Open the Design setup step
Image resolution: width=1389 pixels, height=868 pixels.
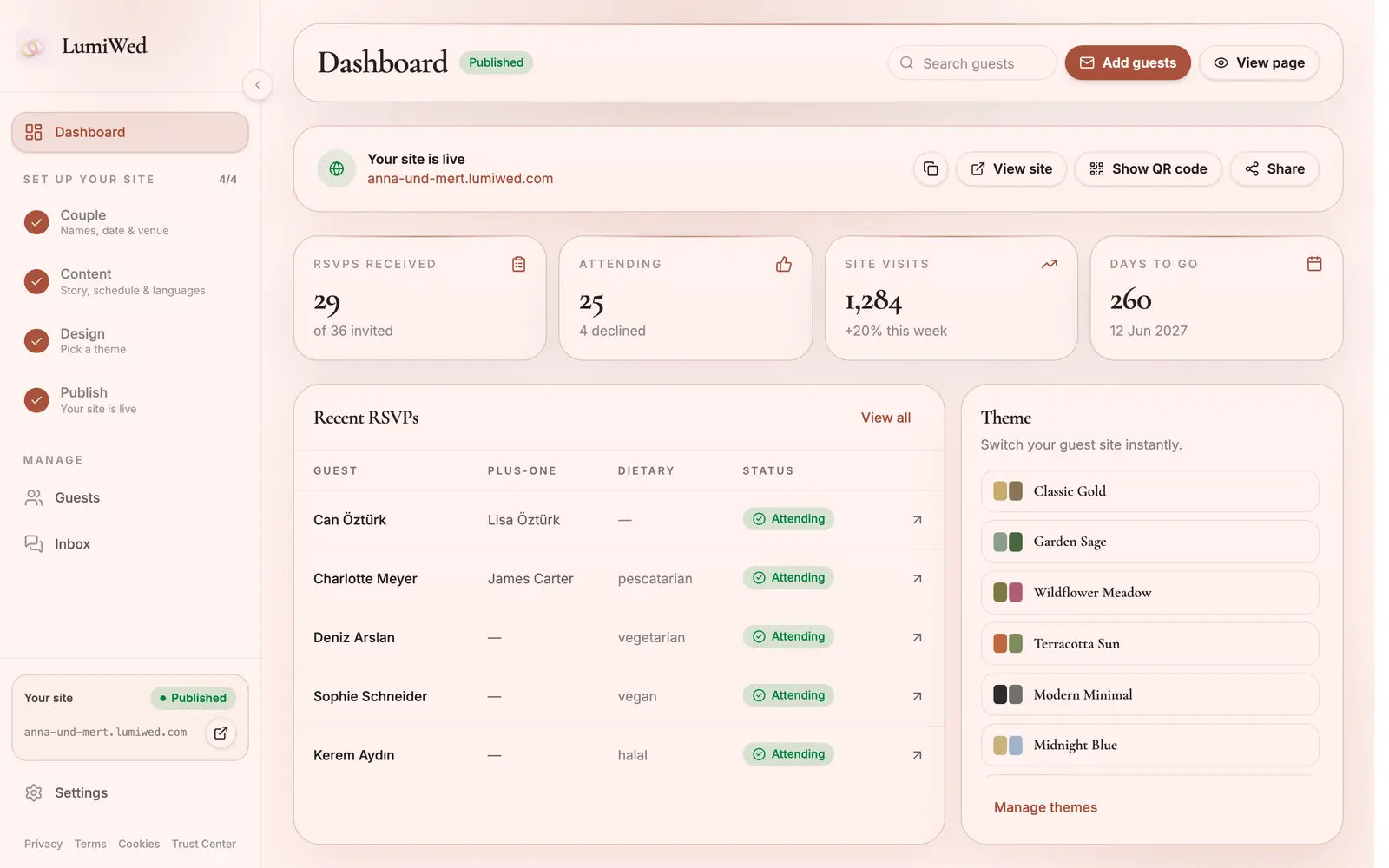(130, 341)
